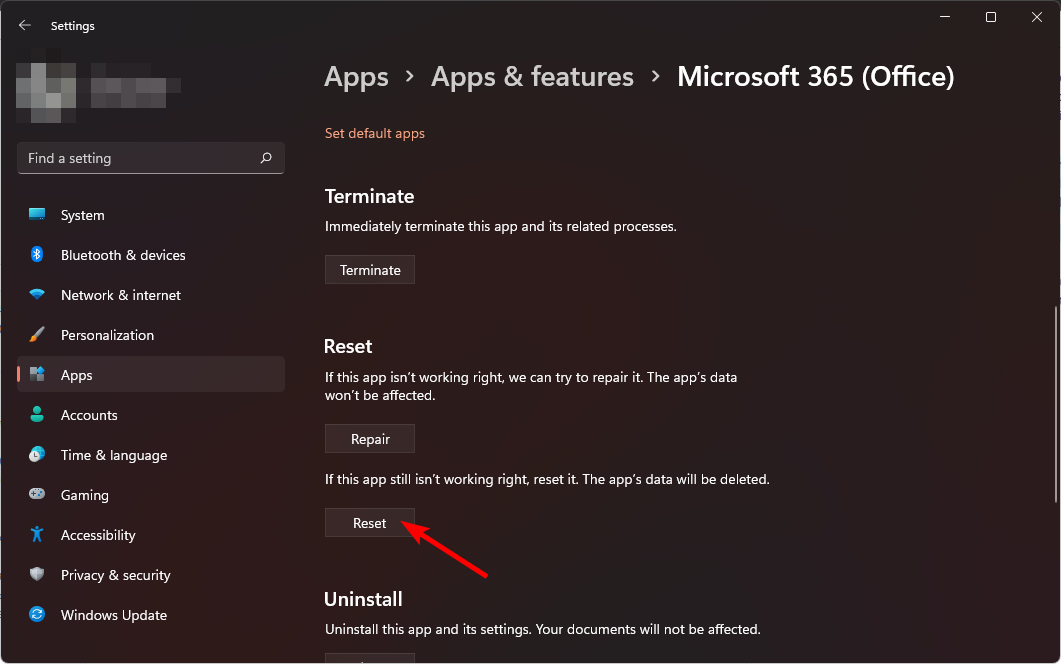Click the Find a setting field
The height and width of the screenshot is (664, 1061).
coord(150,158)
